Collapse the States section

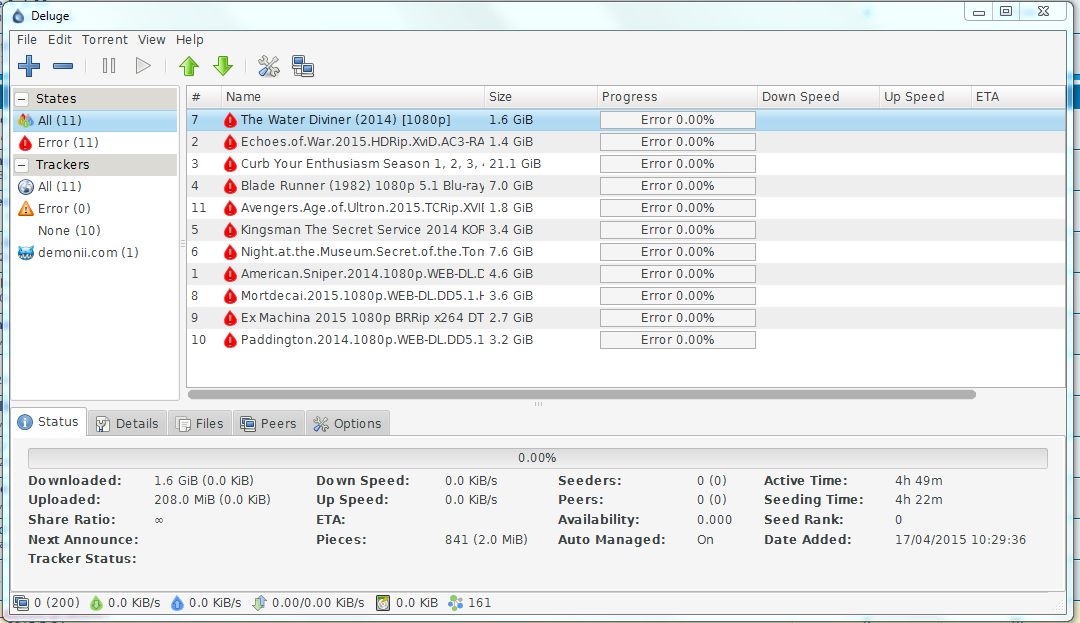[22, 98]
